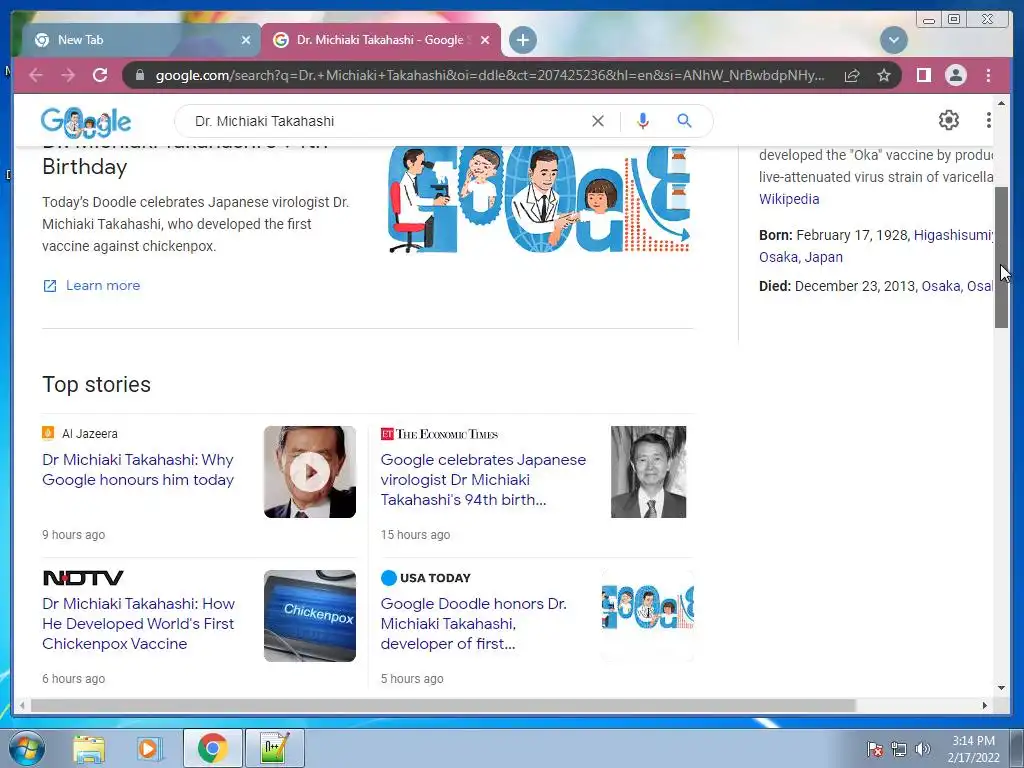This screenshot has height=768, width=1024.
Task: Start voice search with microphone
Action: (x=643, y=121)
